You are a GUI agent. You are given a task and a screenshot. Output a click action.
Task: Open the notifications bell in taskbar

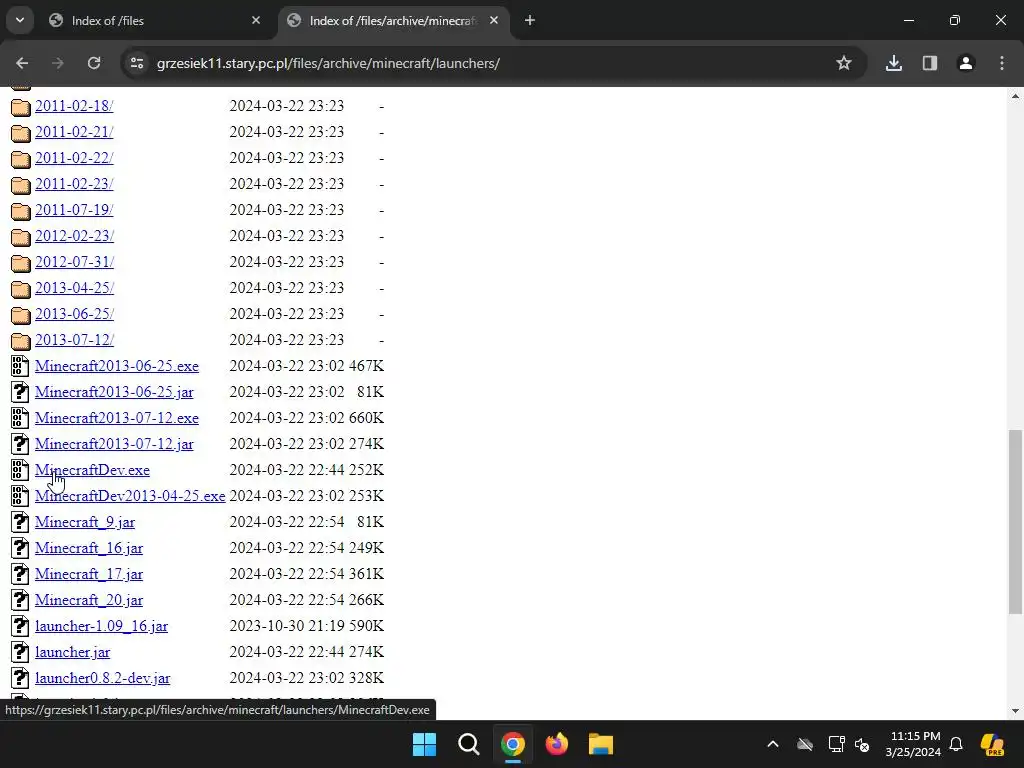point(956,744)
